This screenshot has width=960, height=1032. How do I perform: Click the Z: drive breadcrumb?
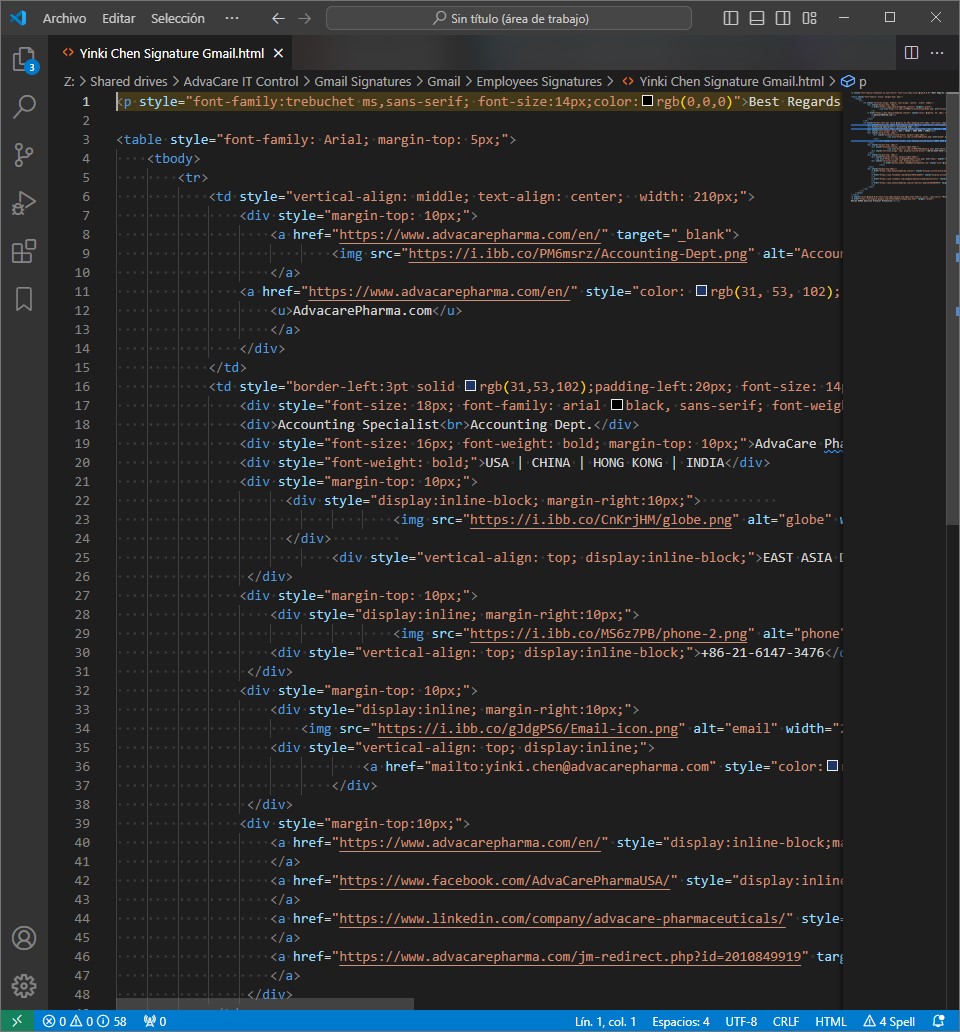[69, 82]
